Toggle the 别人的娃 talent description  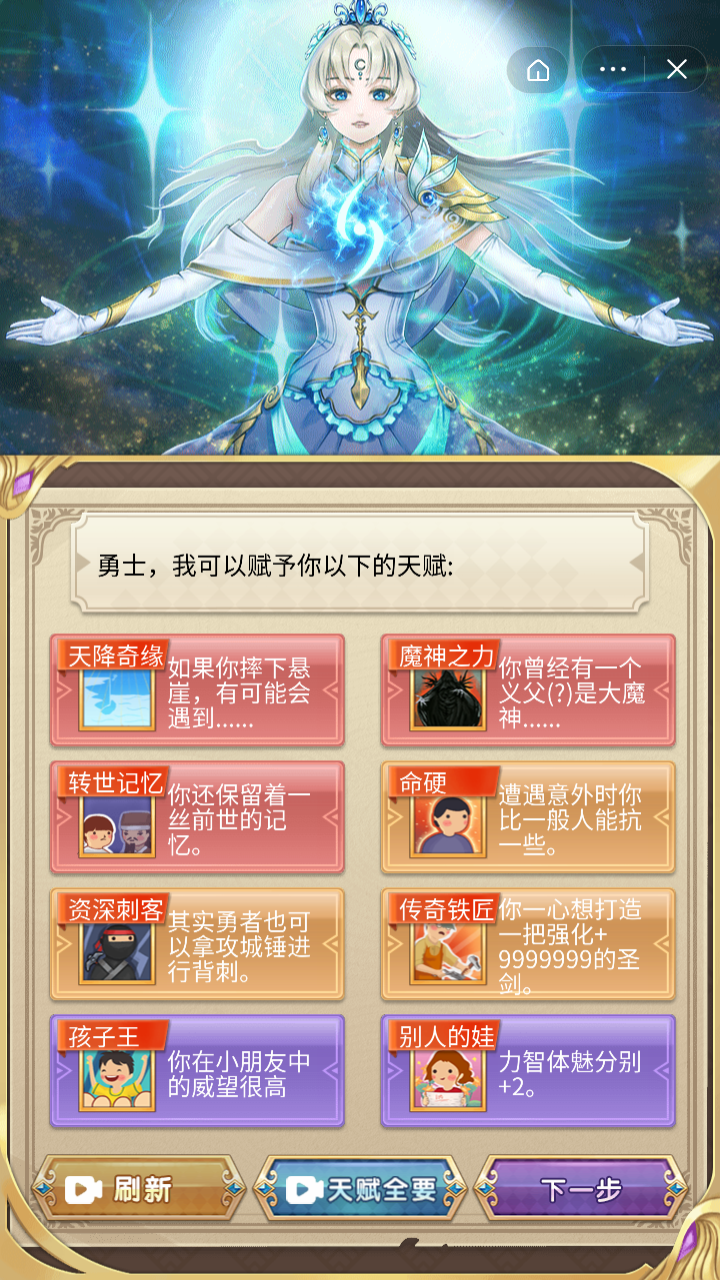570,1074
